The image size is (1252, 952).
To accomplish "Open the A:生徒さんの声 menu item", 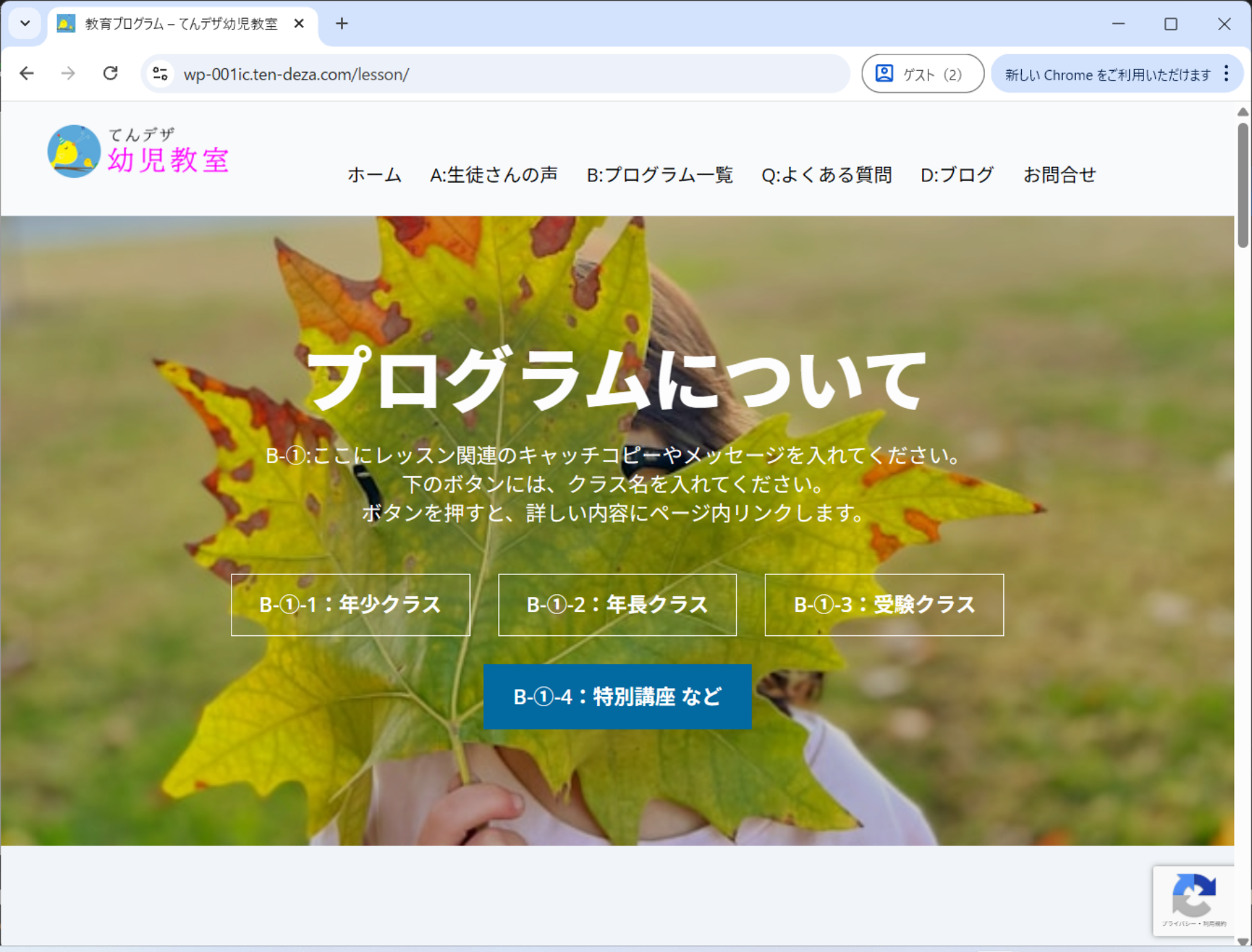I will [493, 175].
